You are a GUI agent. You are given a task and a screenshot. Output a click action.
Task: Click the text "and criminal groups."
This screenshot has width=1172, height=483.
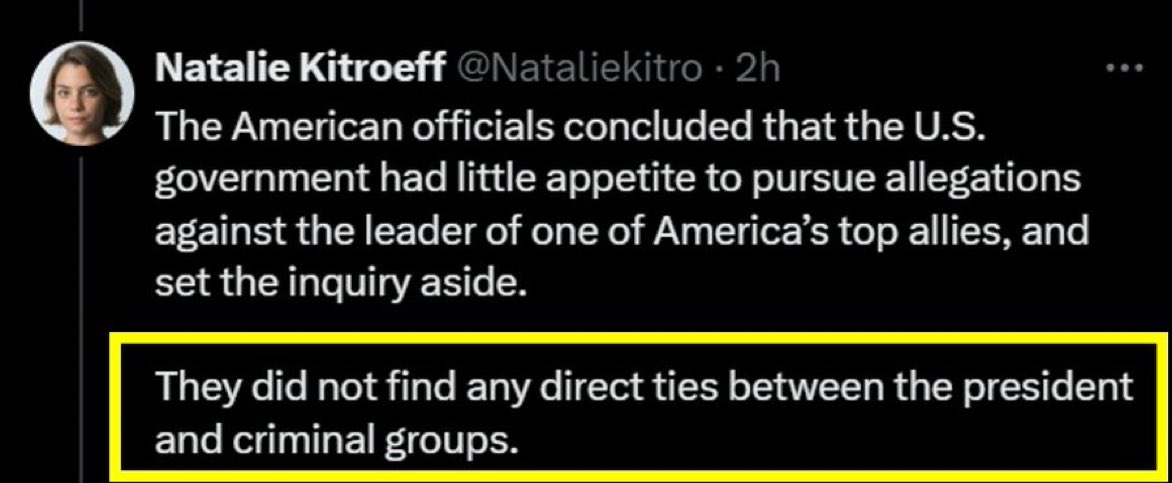coord(338,439)
